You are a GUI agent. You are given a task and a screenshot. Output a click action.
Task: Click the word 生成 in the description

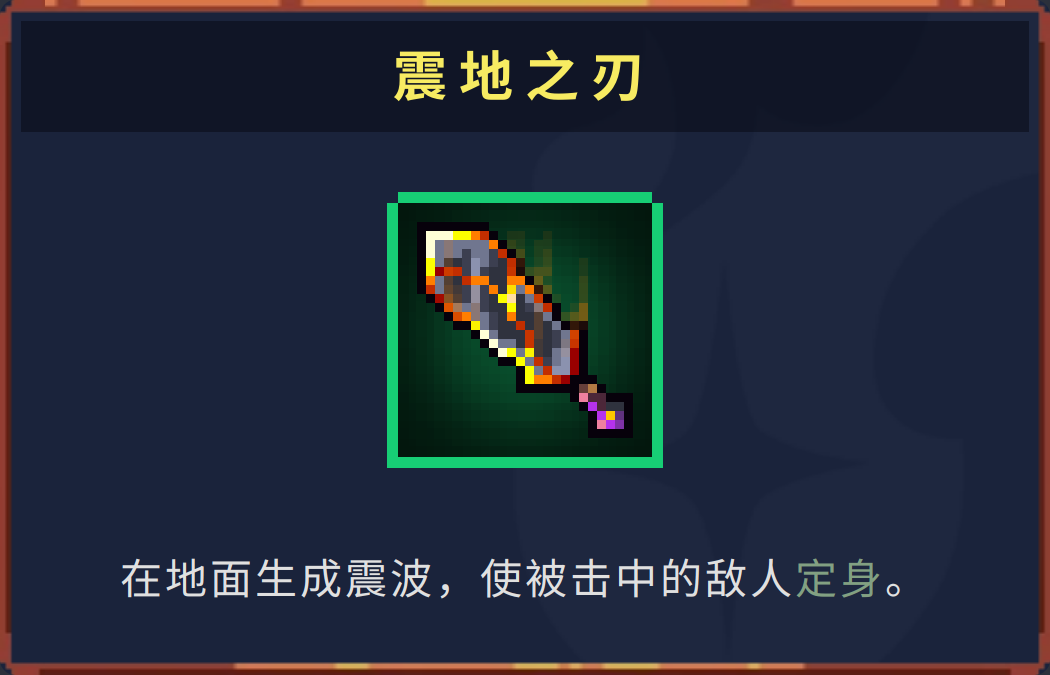pos(298,579)
